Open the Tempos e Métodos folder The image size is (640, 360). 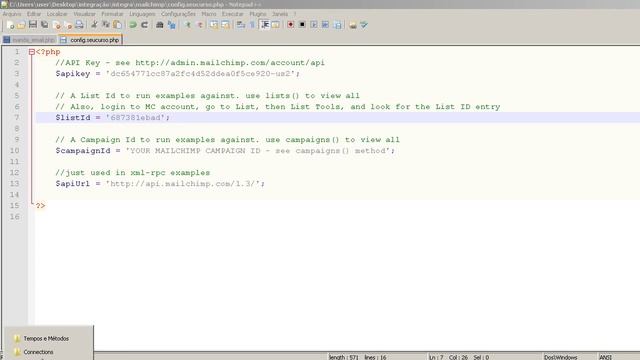point(41,338)
